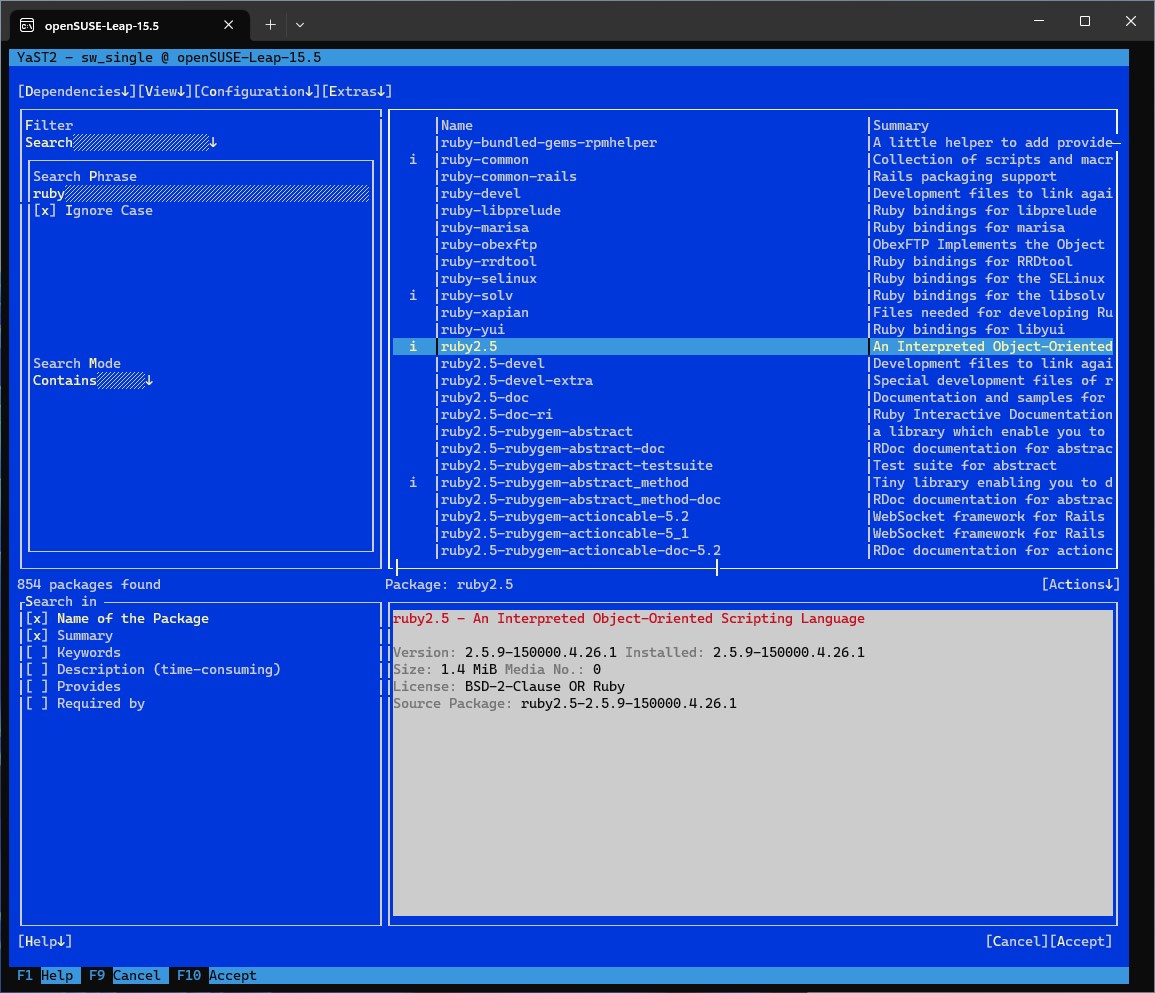
Task: Select the ruby-libprelude package
Action: [x=754, y=210]
